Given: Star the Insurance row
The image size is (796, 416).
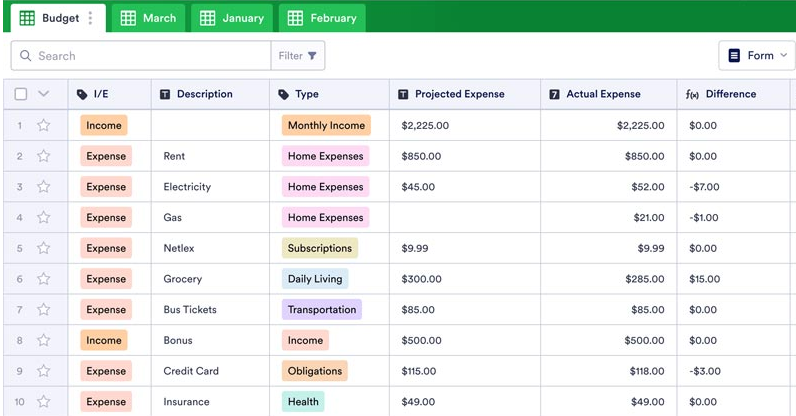Looking at the screenshot, I should (x=43, y=403).
